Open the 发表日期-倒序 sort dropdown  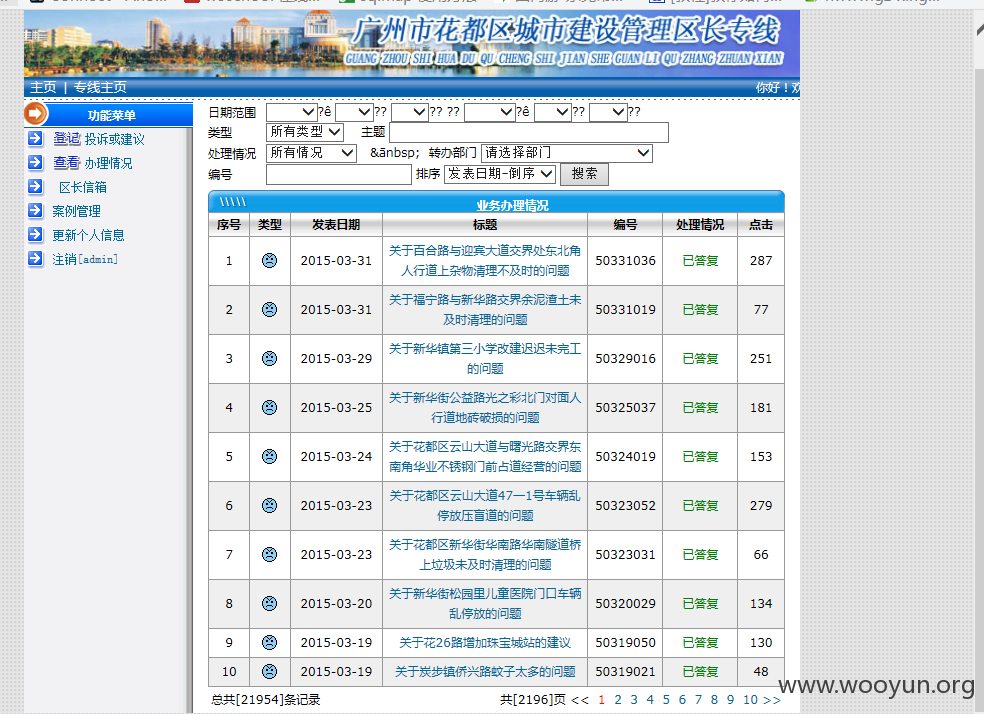tap(500, 173)
